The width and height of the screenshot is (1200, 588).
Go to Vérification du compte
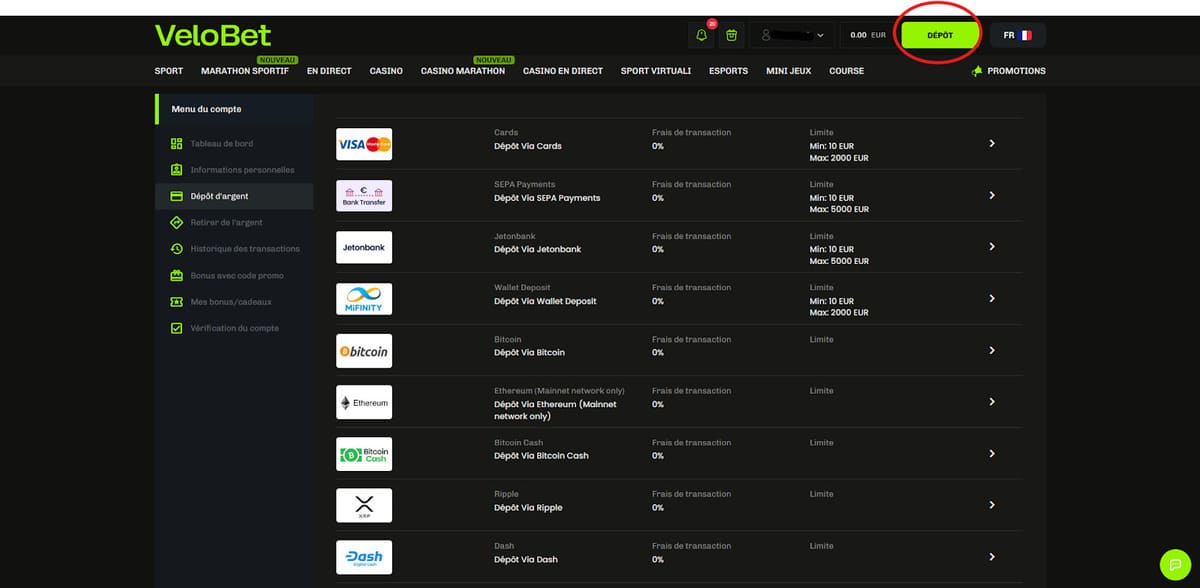point(234,328)
